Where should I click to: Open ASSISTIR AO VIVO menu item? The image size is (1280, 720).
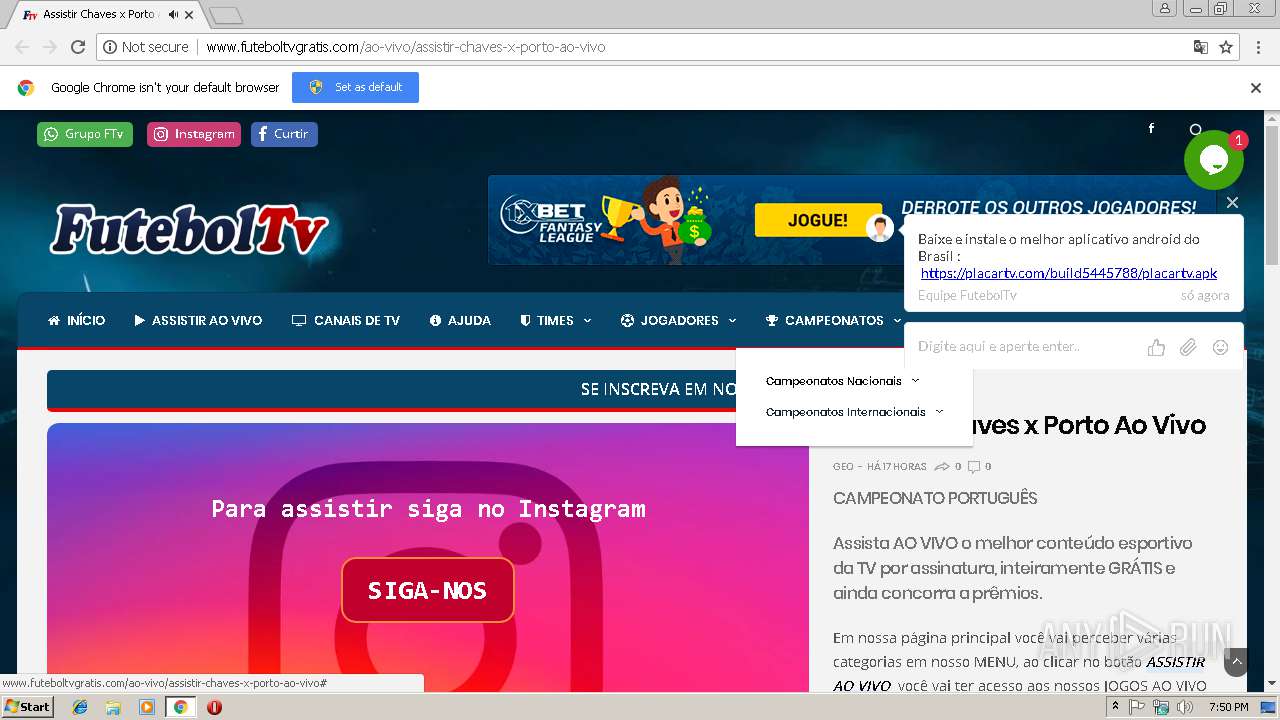point(198,321)
